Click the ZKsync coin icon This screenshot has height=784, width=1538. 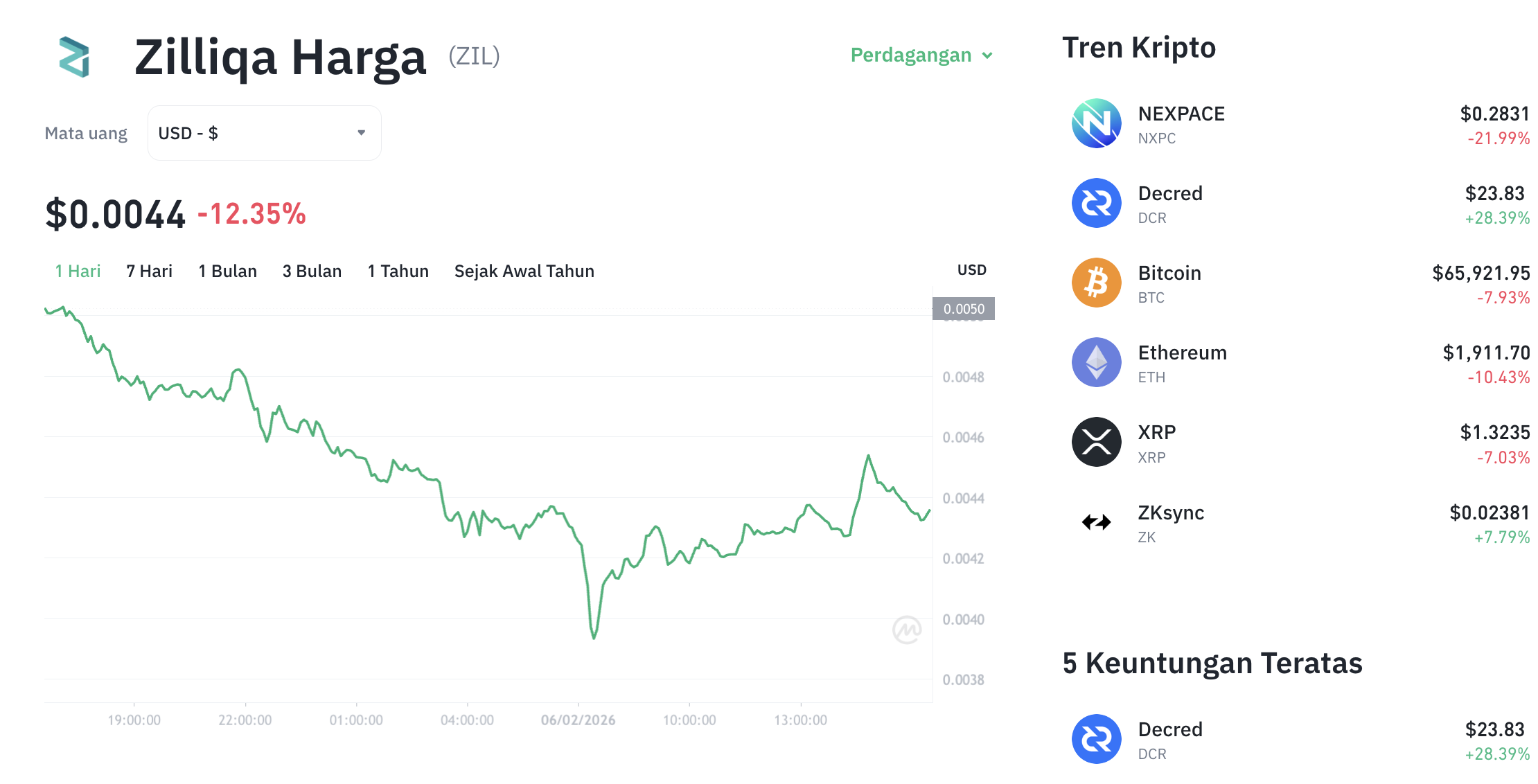(x=1097, y=522)
